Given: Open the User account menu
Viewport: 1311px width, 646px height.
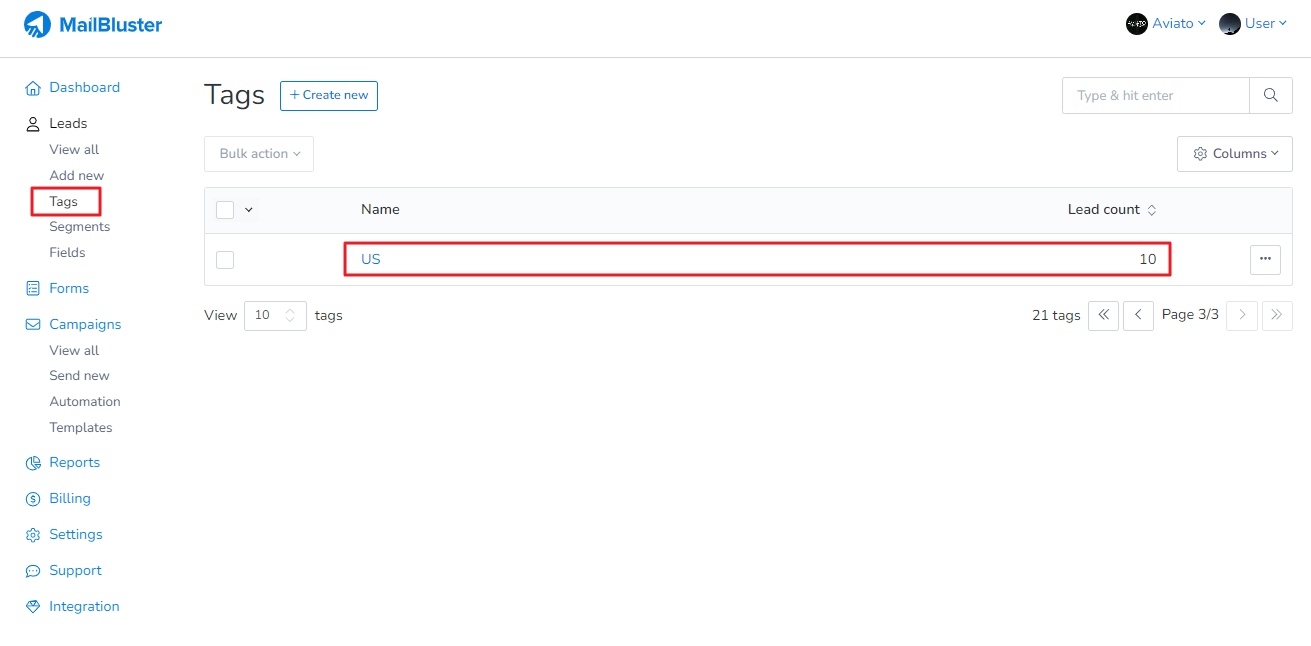Looking at the screenshot, I should (1253, 24).
